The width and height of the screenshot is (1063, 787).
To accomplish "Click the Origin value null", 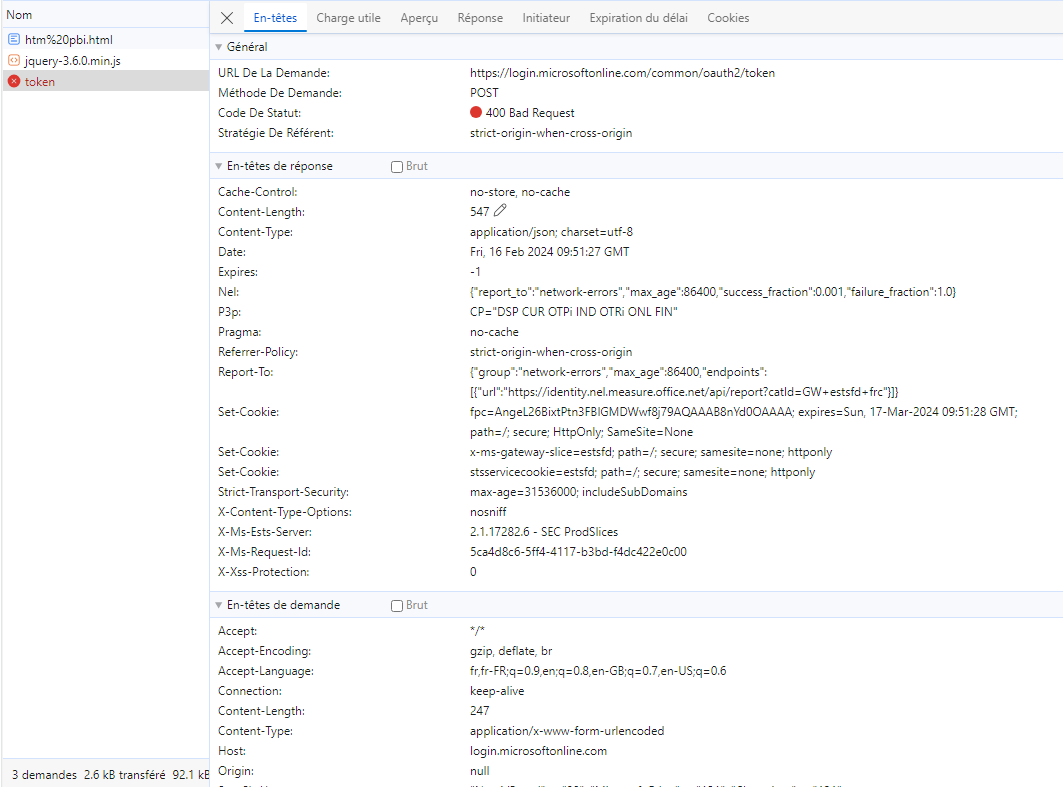I will pyautogui.click(x=479, y=771).
